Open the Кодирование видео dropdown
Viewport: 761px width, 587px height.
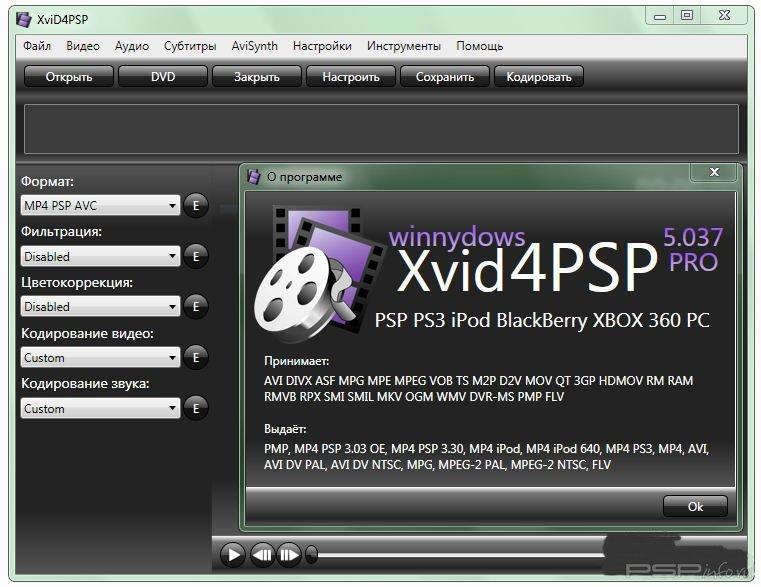[100, 358]
